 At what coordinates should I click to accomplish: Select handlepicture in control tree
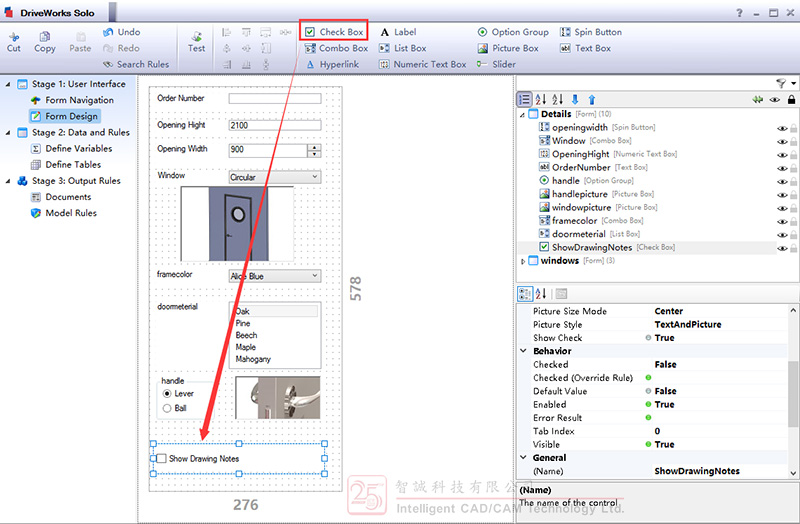point(580,194)
